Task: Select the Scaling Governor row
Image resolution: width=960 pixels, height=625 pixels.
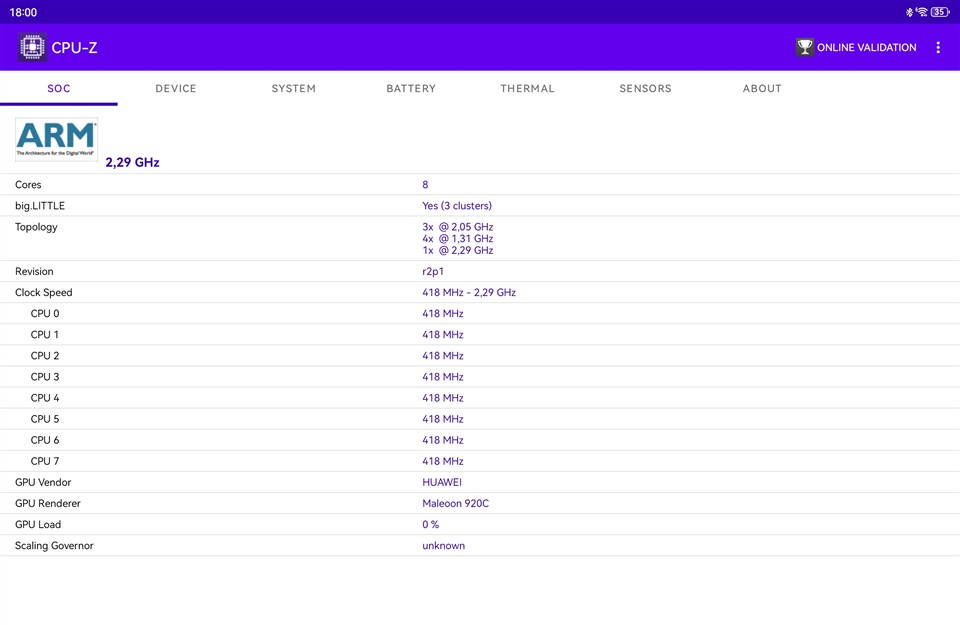Action: (480, 545)
